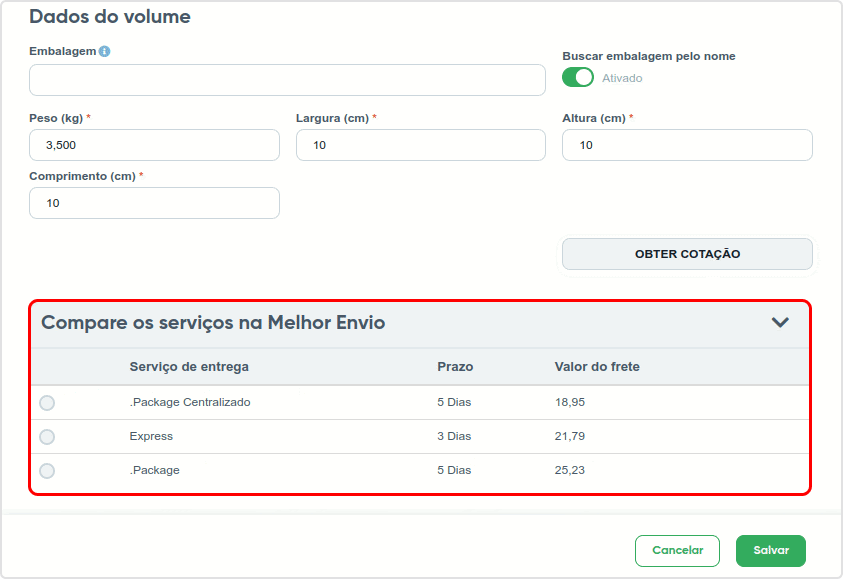Click the Comprimento (cm) input field

tap(154, 203)
